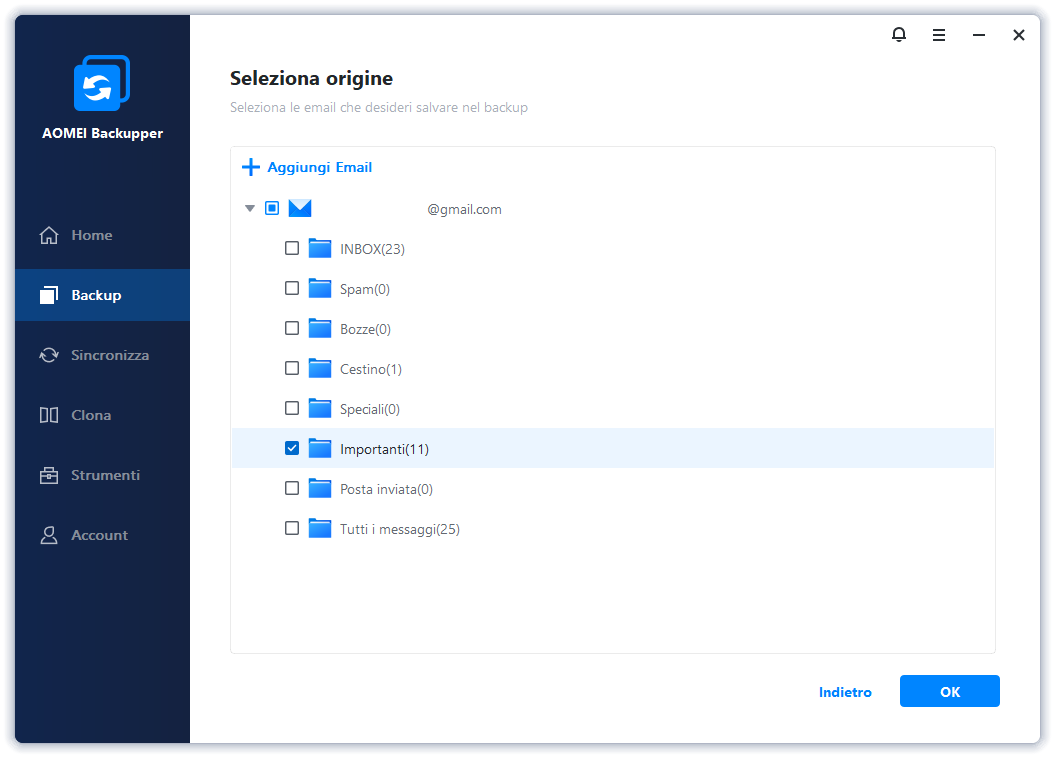Click the INBOX folder icon
The width and height of the screenshot is (1055, 758).
click(320, 249)
